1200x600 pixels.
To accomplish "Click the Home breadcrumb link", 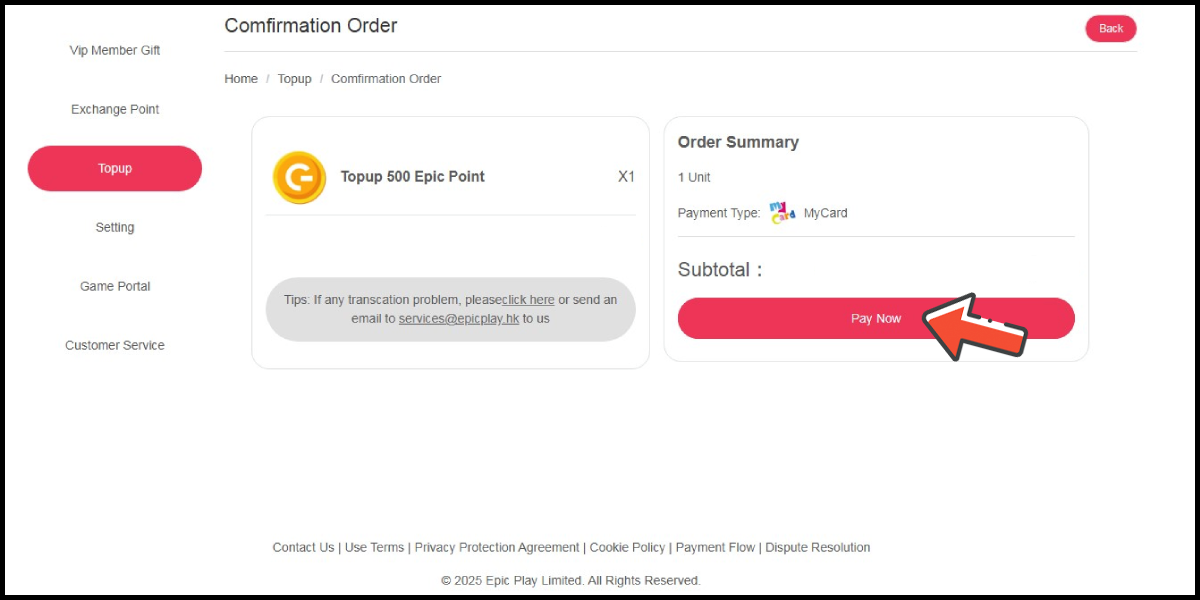I will (241, 79).
